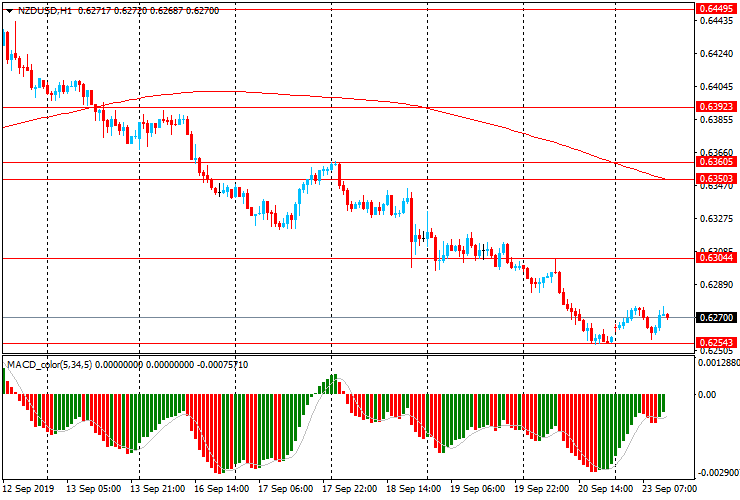Click the -0.002900 MACD scale label
Image resolution: width=740 pixels, height=500 pixels.
pos(718,472)
